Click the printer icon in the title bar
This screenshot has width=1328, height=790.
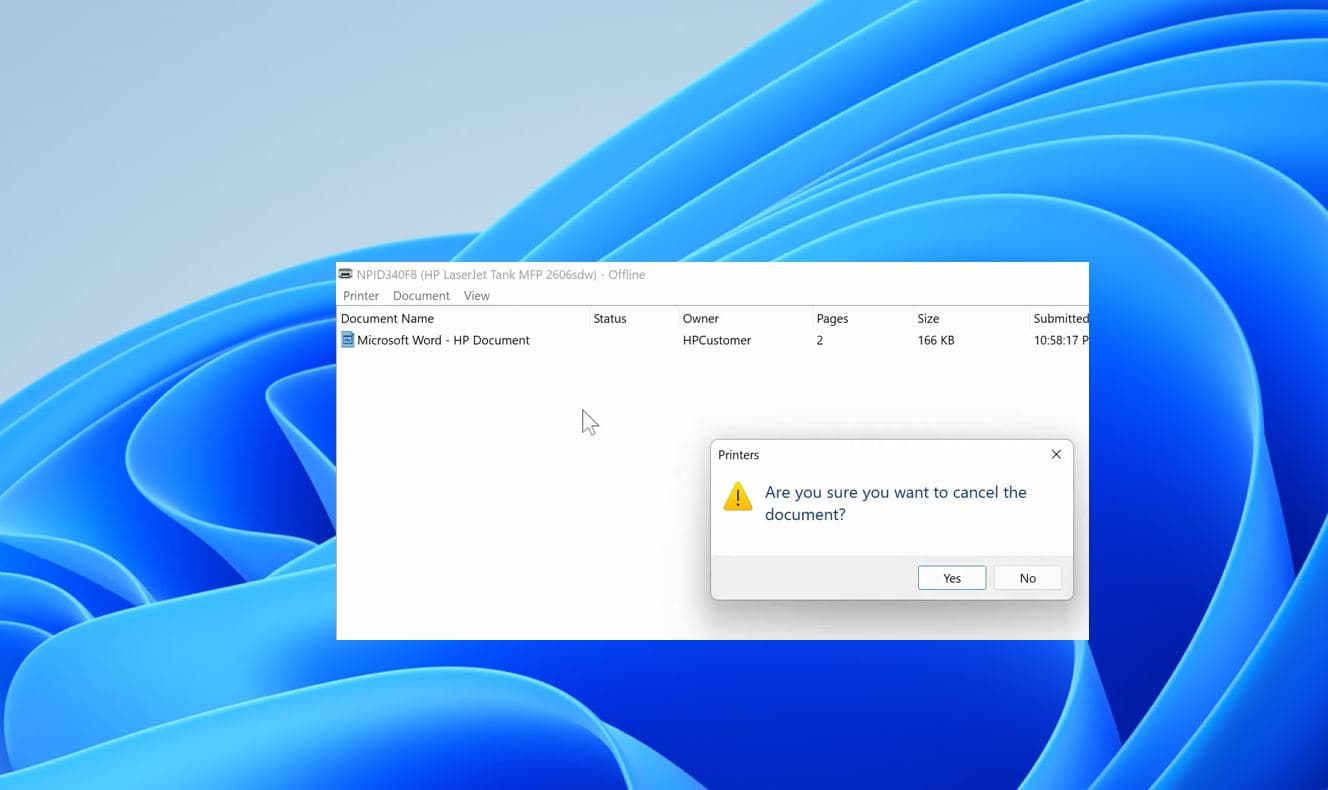(345, 274)
